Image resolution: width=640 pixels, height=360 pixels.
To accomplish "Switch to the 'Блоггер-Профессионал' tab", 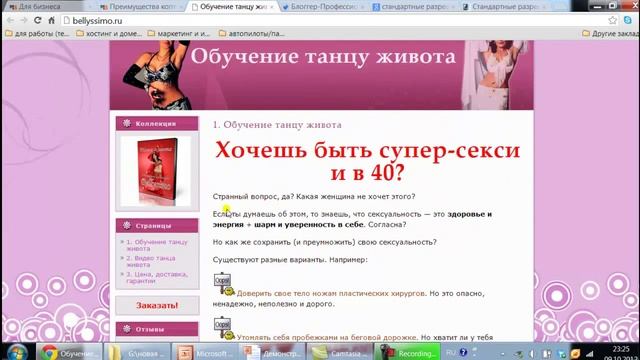I will click(323, 7).
